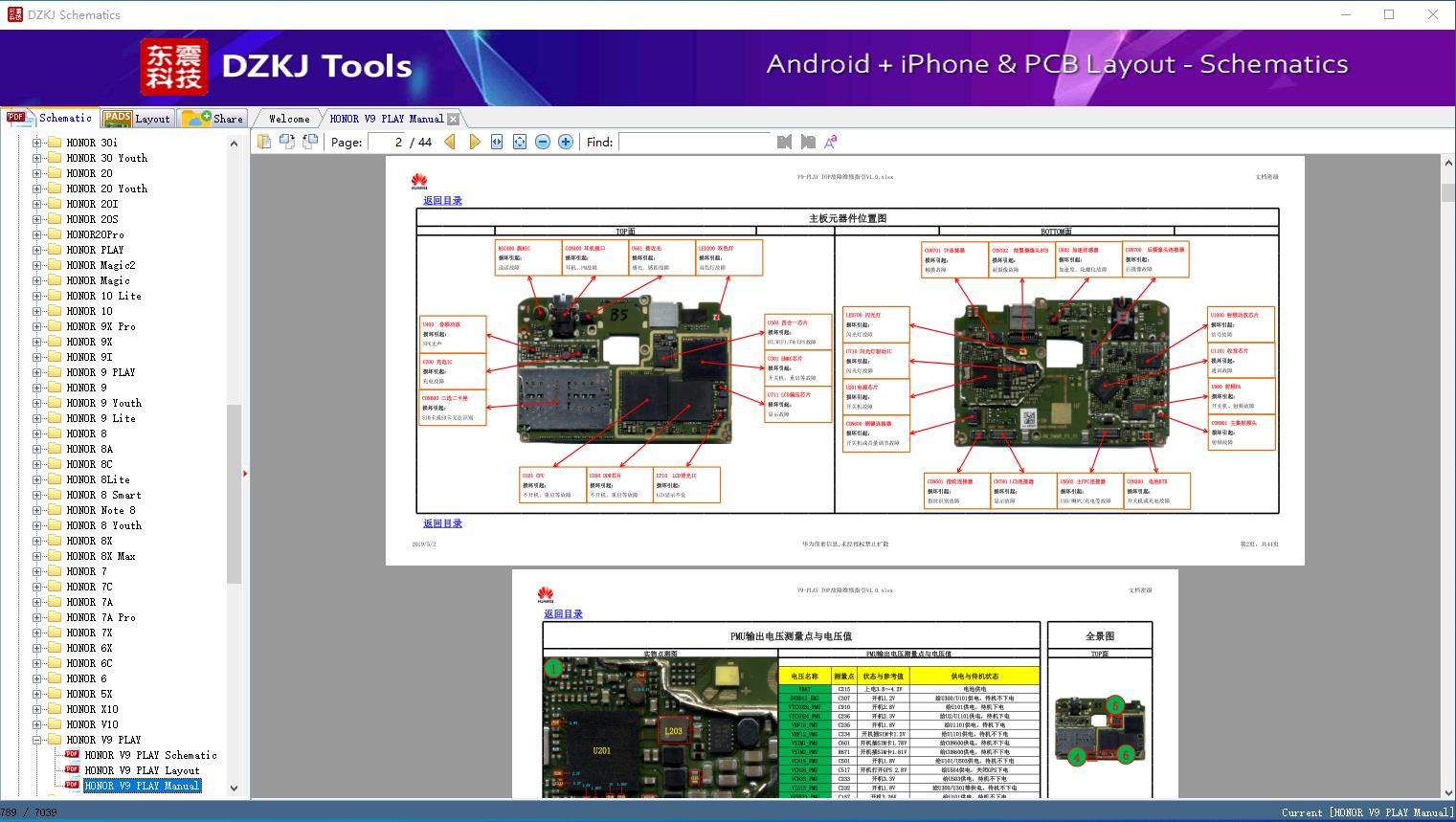The image size is (1456, 822).
Task: Select HONOR V9 PLAY Manual in the tree
Action: (x=142, y=786)
